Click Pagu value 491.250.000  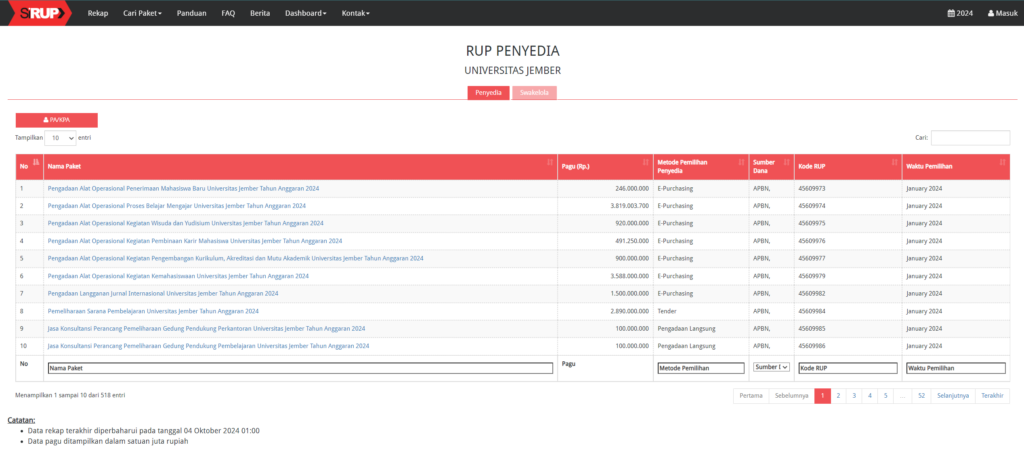(x=632, y=241)
